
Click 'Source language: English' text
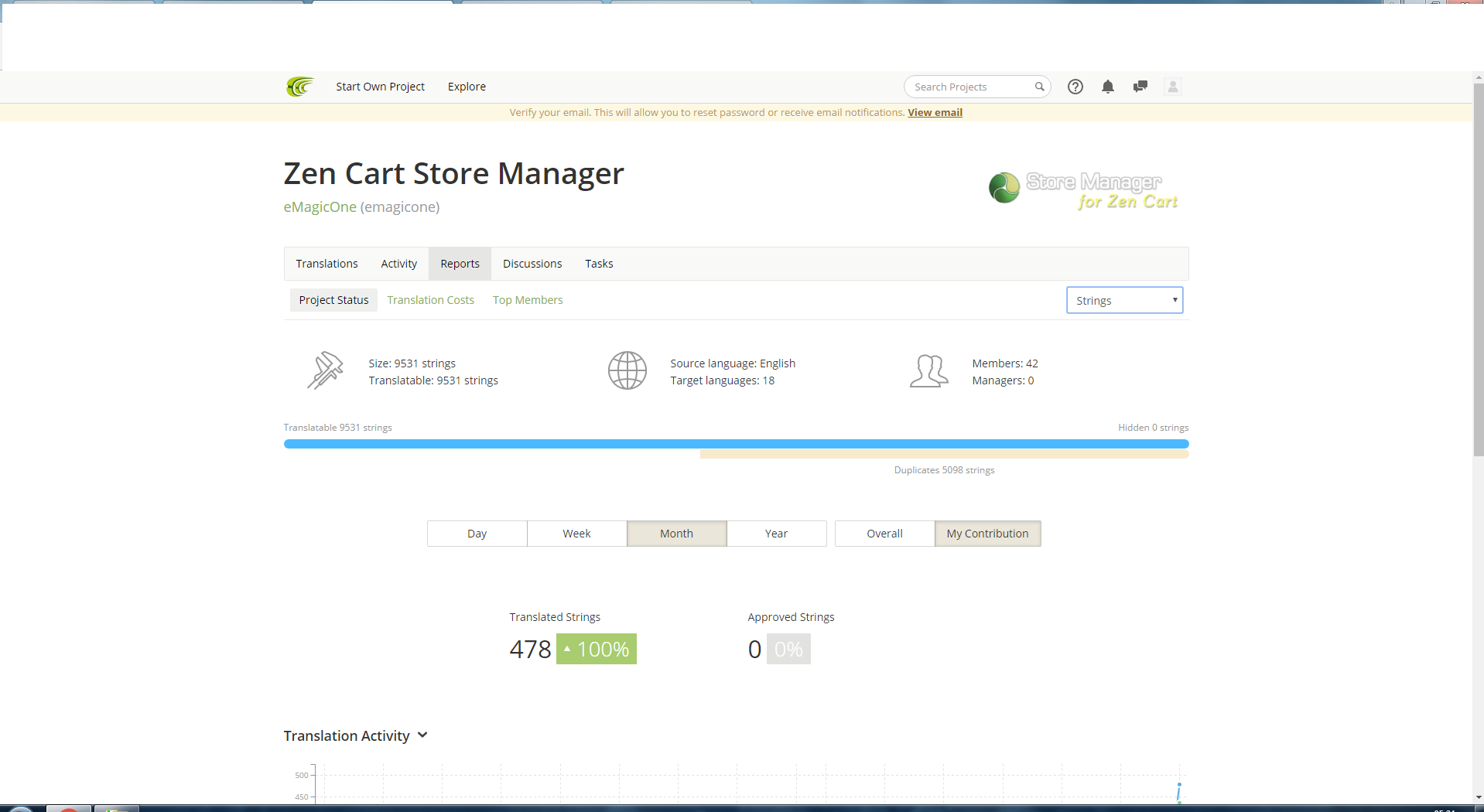tap(733, 363)
